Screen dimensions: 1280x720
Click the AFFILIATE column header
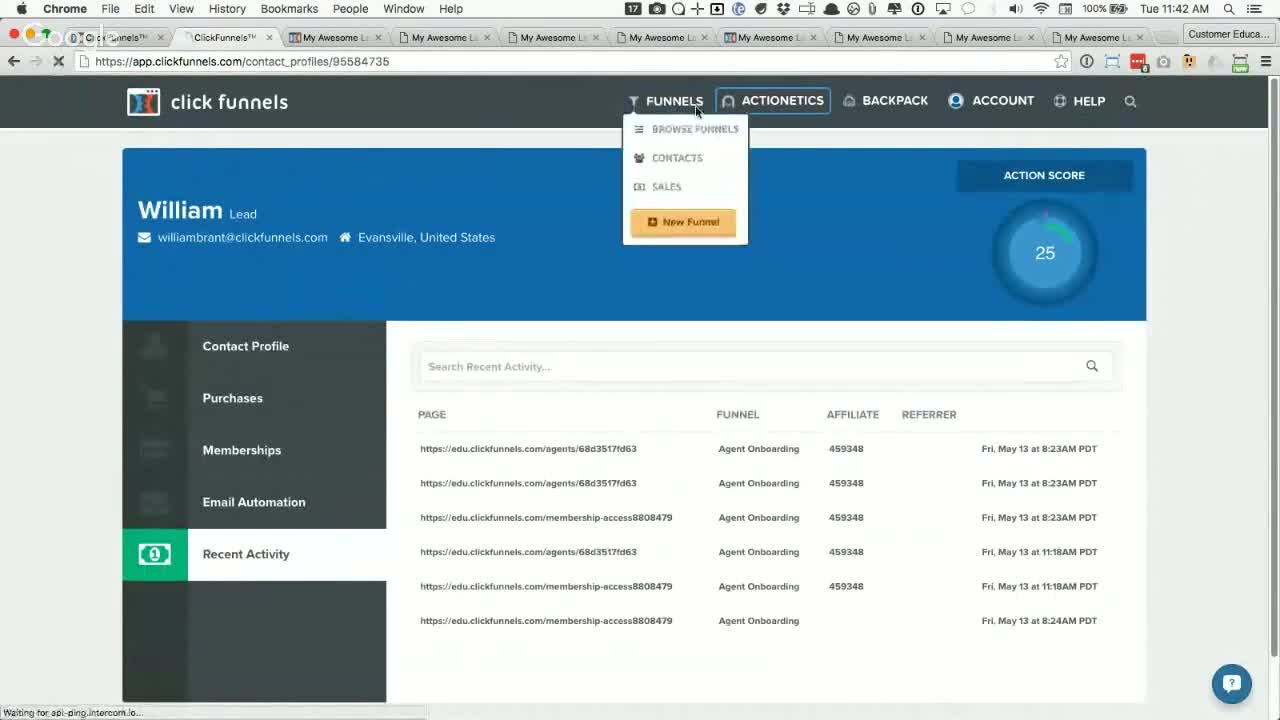click(x=853, y=414)
